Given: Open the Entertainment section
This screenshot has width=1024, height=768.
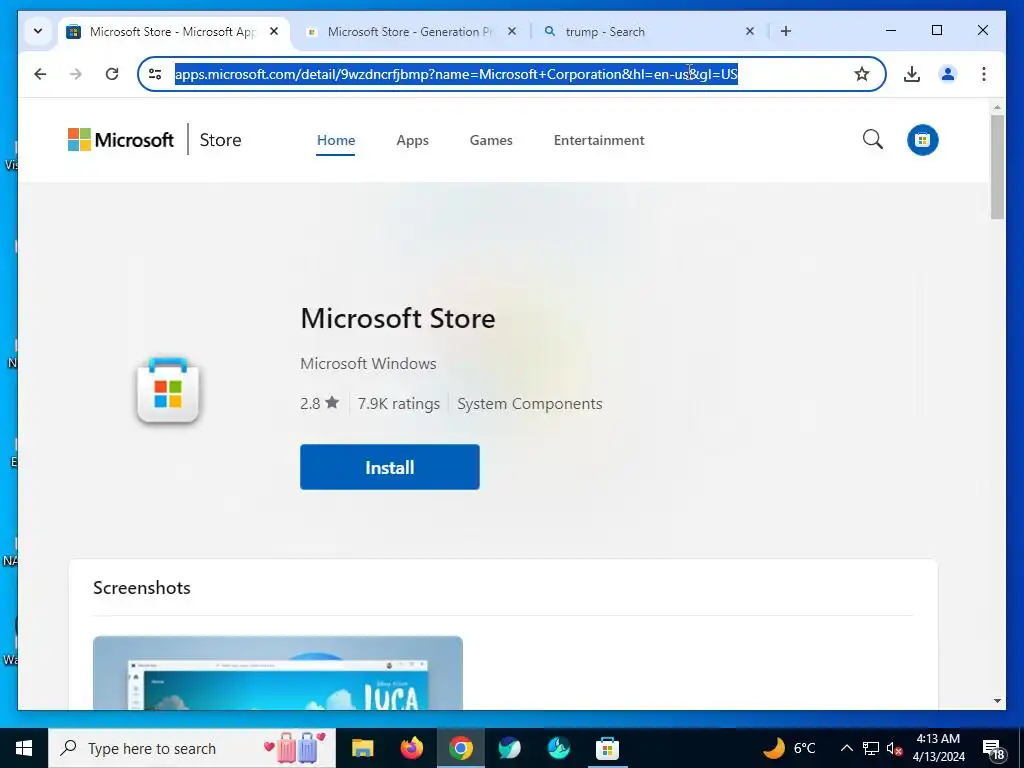Looking at the screenshot, I should (599, 140).
